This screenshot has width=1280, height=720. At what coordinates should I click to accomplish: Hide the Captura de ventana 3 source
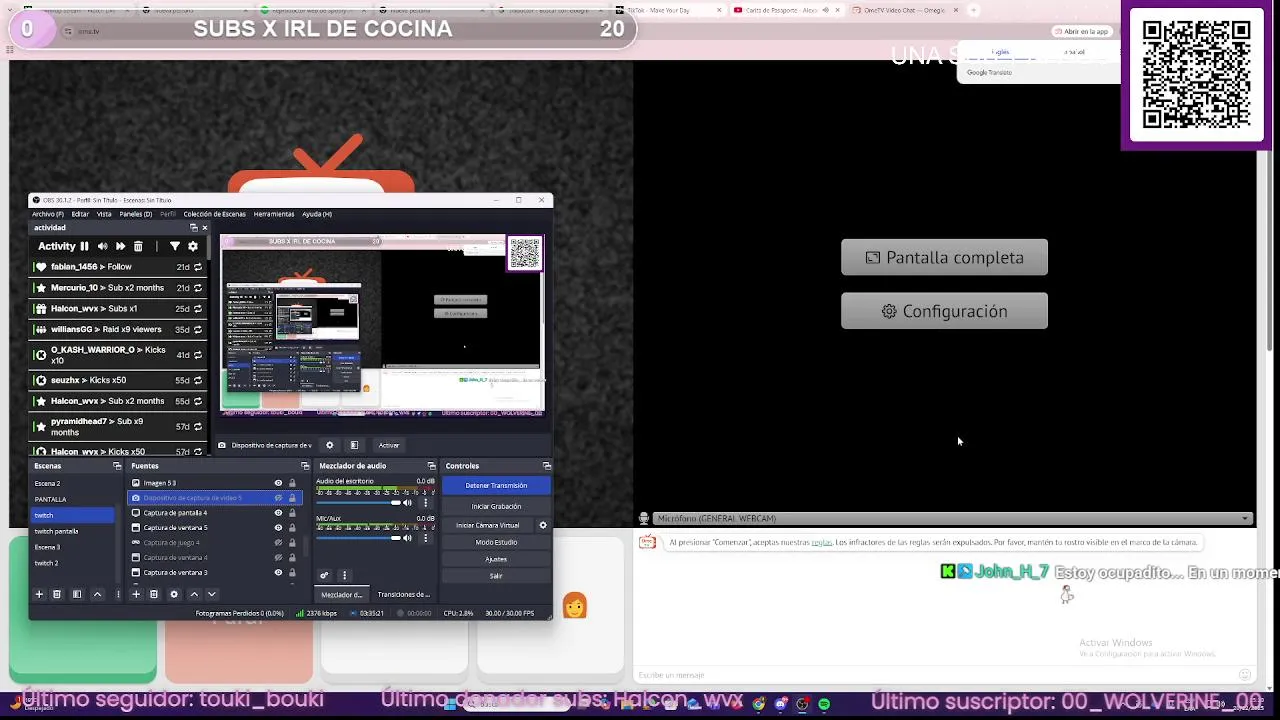pyautogui.click(x=278, y=573)
